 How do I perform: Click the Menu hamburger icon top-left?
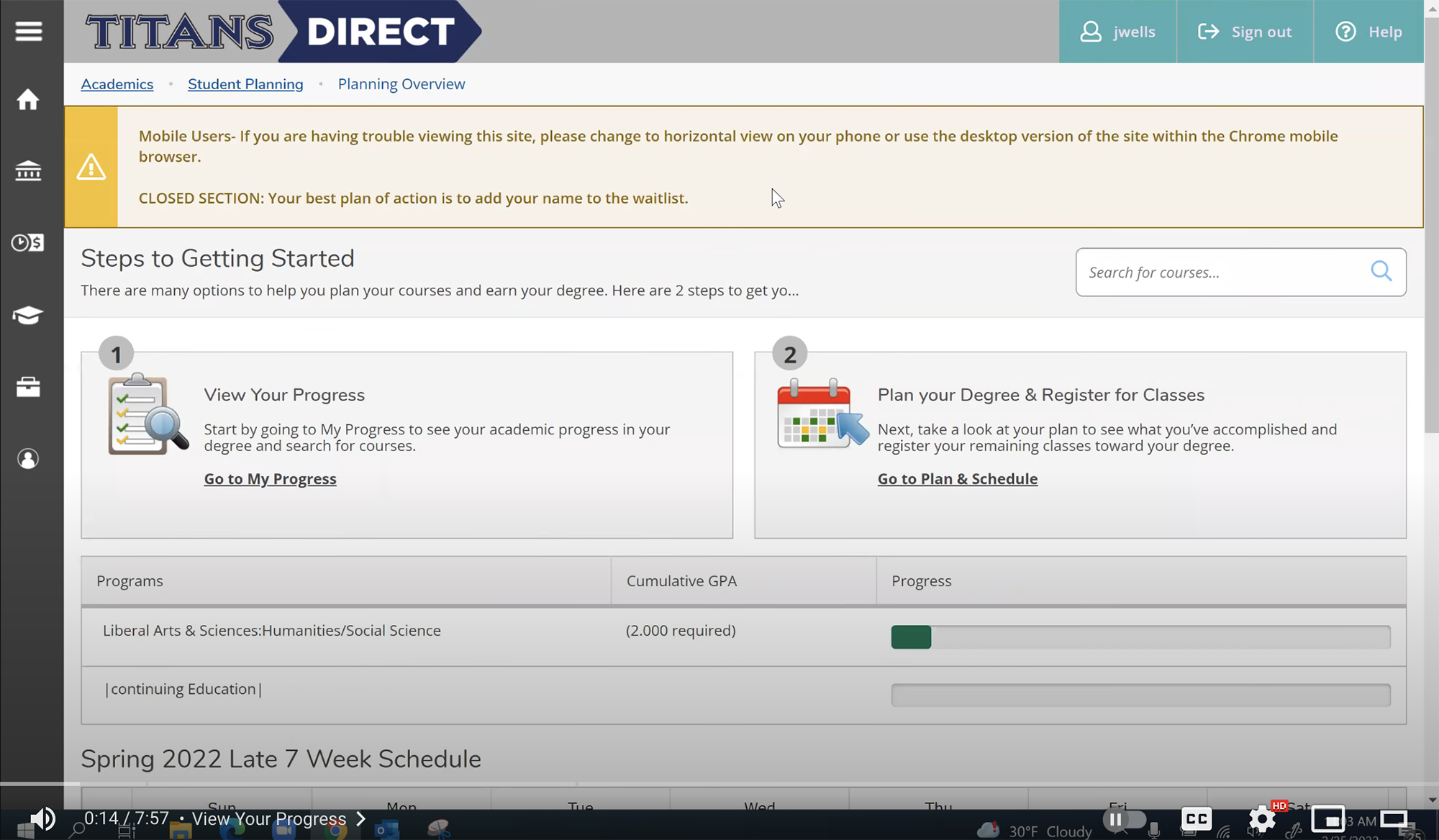(x=28, y=31)
